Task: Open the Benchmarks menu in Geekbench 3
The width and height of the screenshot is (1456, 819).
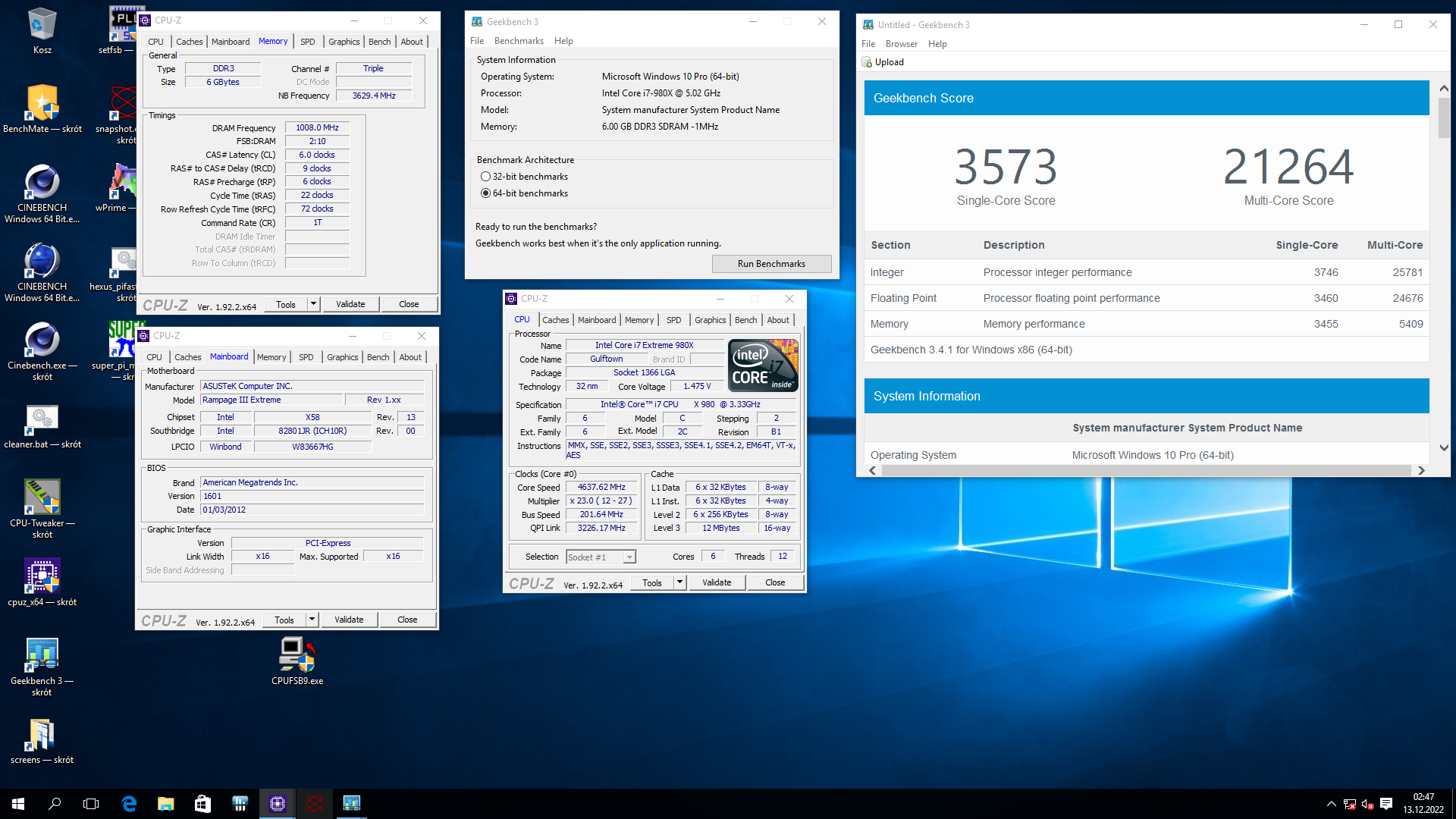Action: tap(519, 41)
